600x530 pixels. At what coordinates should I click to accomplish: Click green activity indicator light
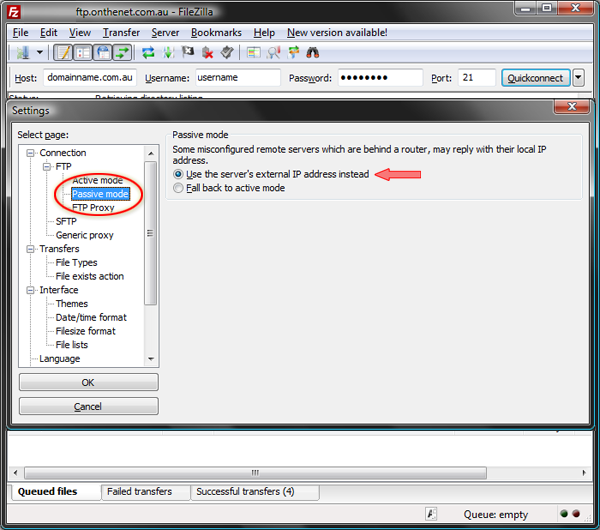[x=564, y=514]
